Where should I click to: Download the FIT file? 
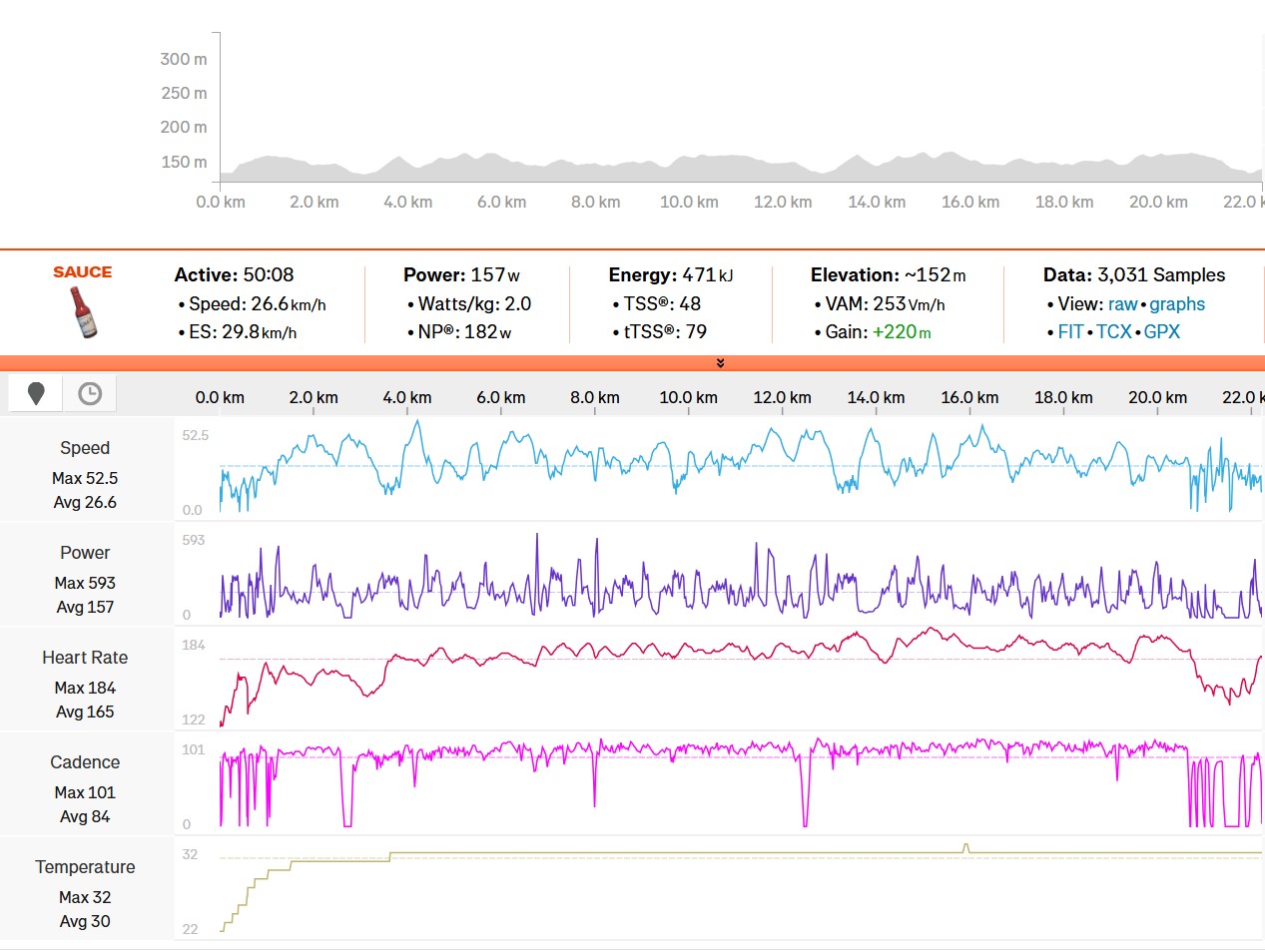point(1070,332)
